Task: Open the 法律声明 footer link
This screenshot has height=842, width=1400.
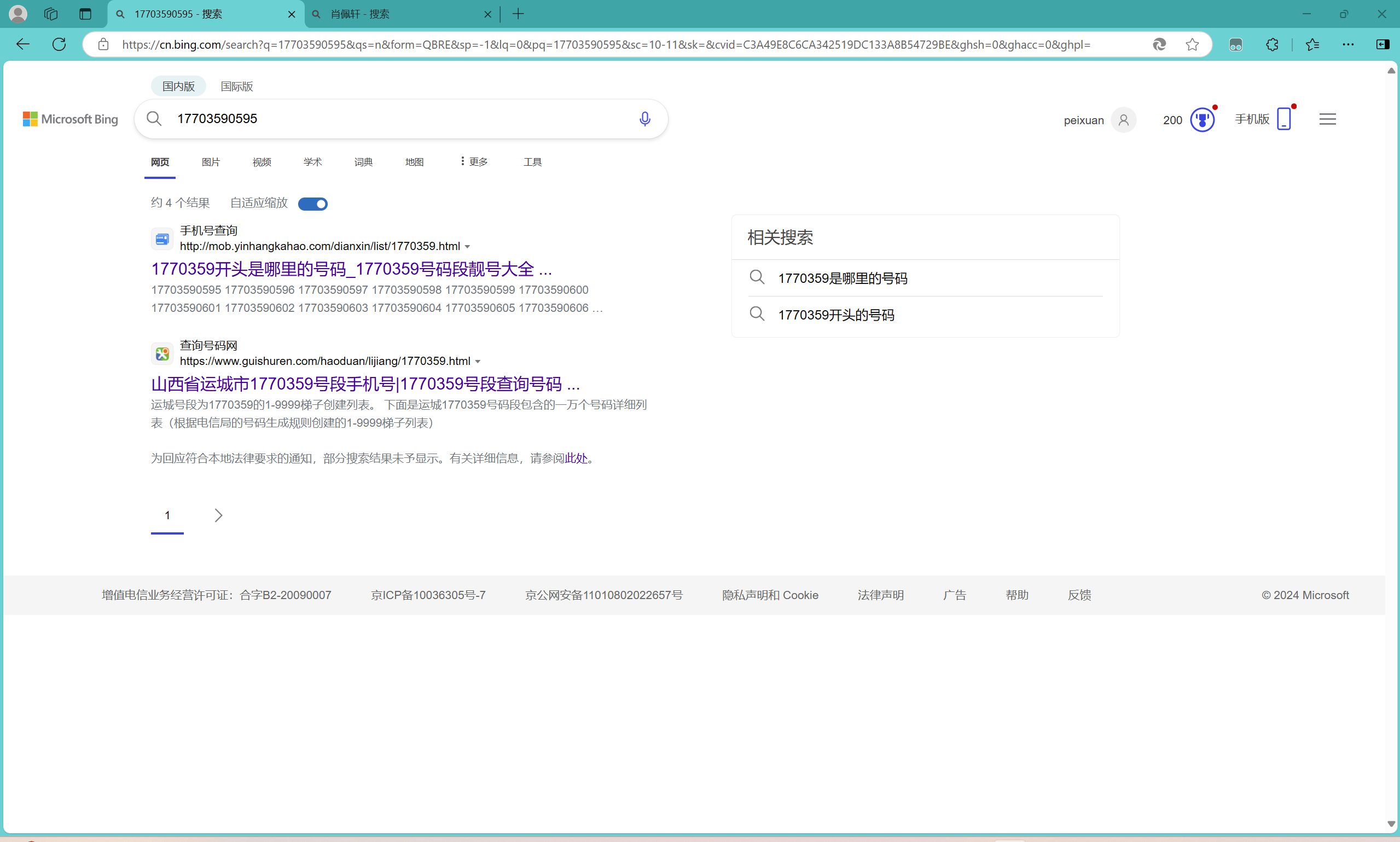Action: click(880, 595)
